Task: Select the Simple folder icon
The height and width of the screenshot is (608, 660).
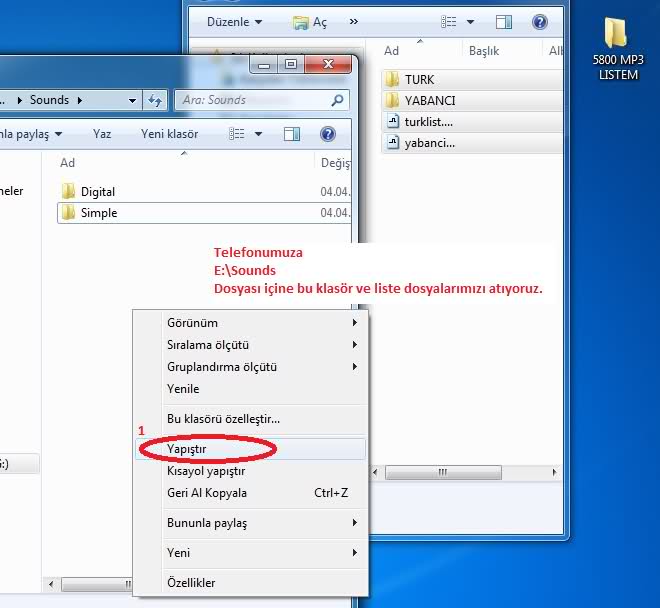Action: point(68,213)
